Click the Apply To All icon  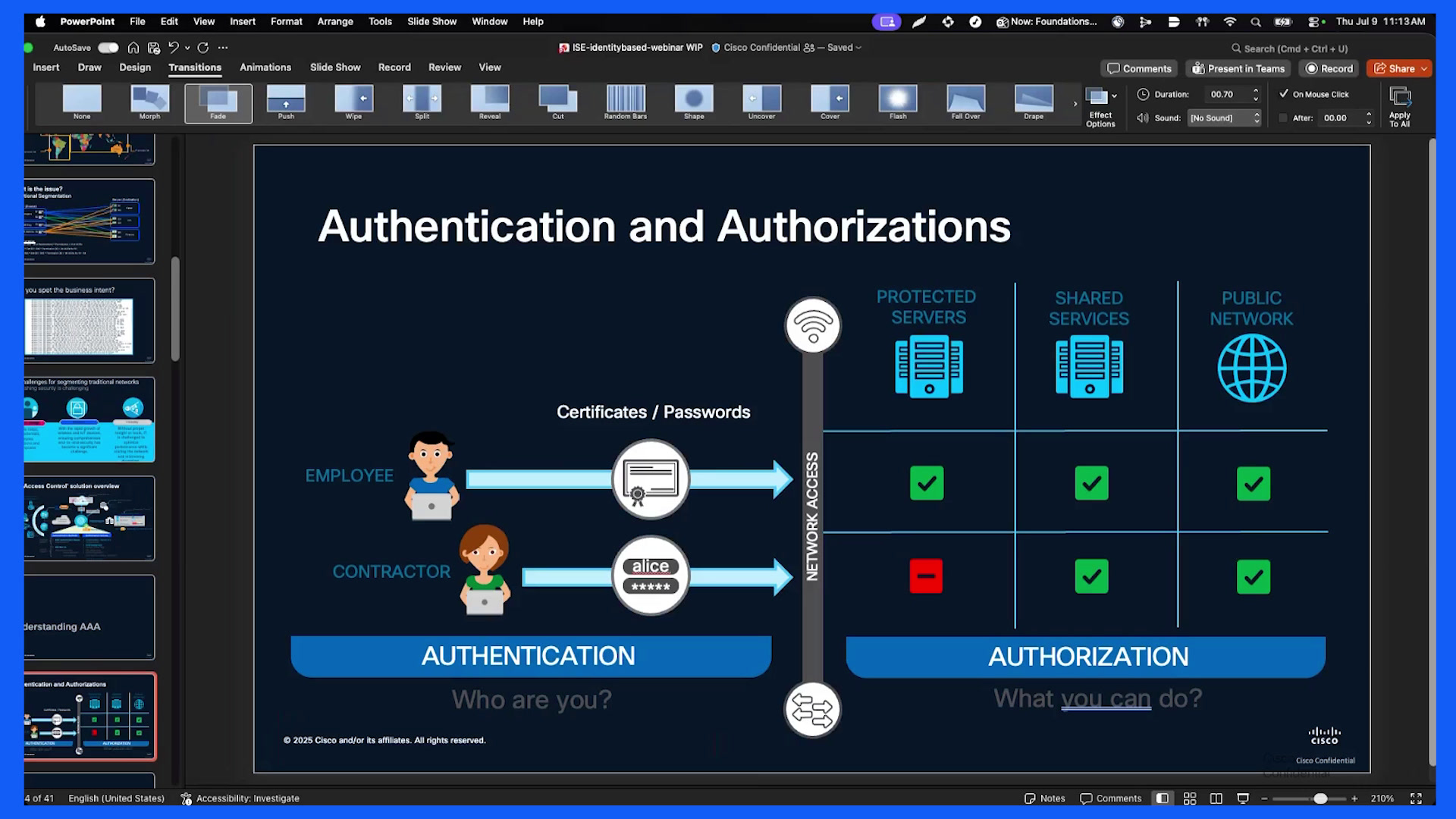[1400, 107]
